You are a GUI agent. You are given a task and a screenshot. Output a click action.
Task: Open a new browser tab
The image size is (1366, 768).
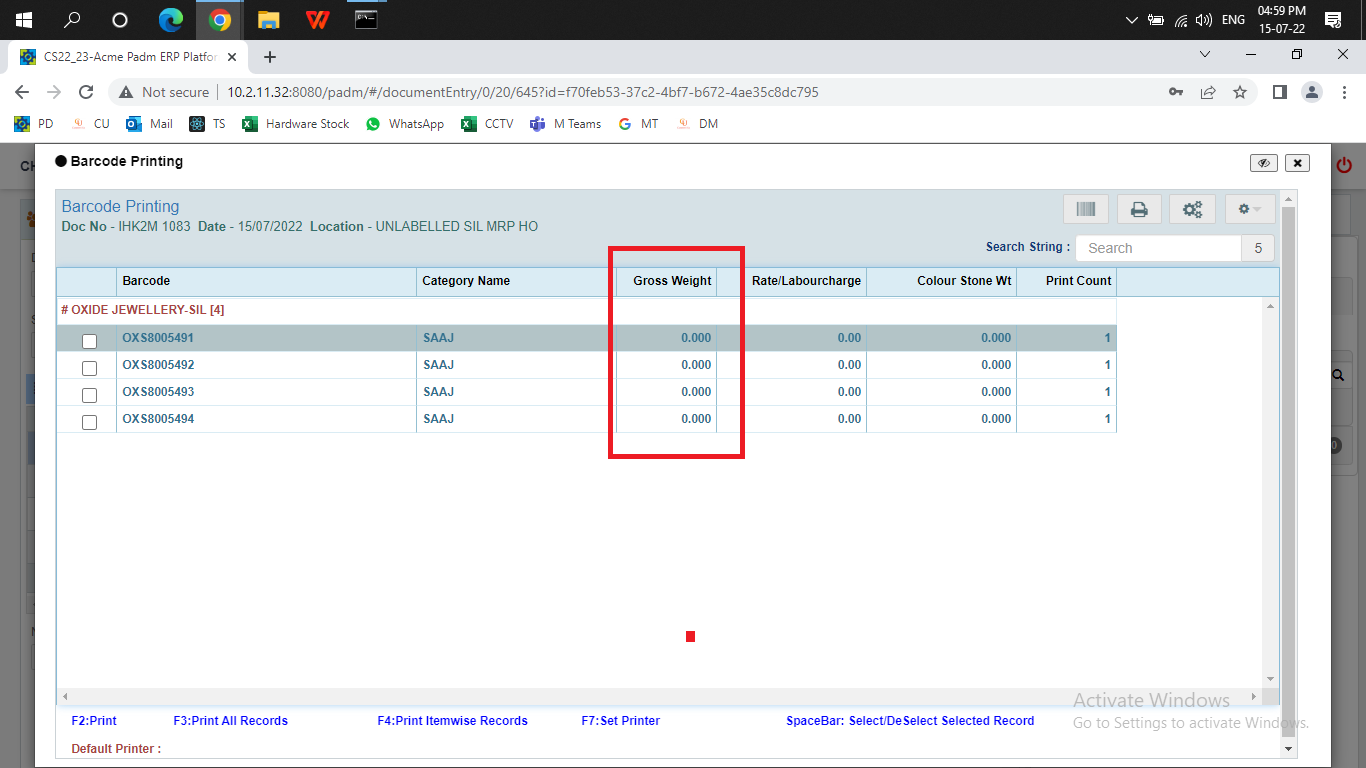coord(270,57)
